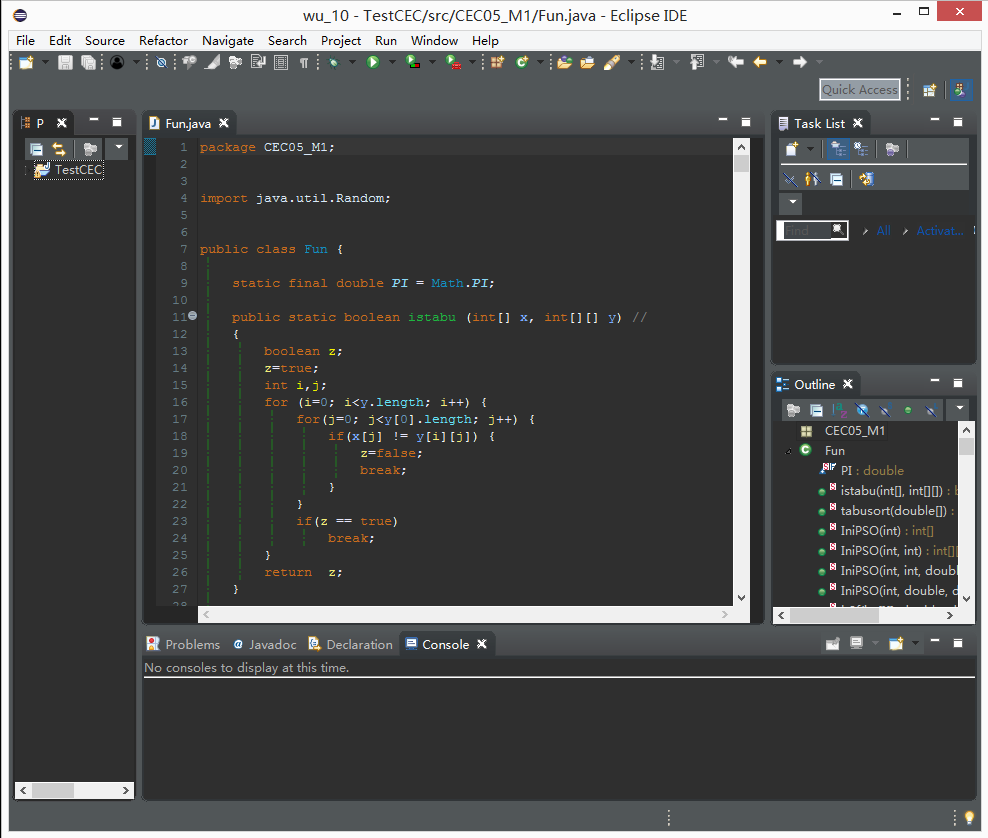Toggle Hide Static Fields and Methods
The height and width of the screenshot is (838, 988).
pyautogui.click(x=885, y=410)
